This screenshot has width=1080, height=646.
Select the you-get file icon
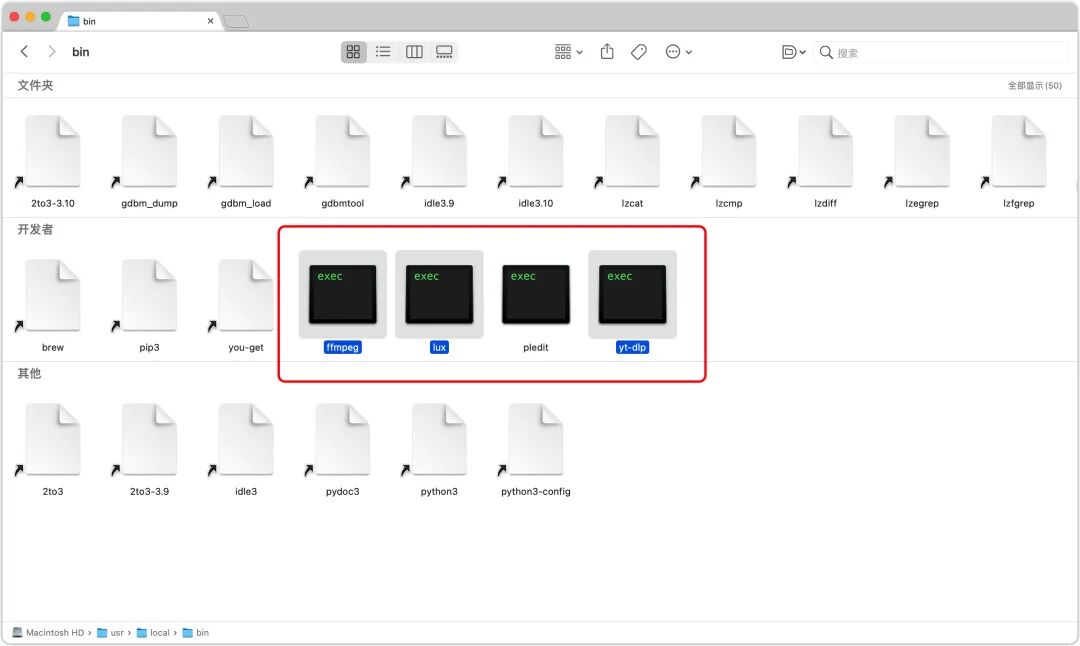click(x=246, y=295)
